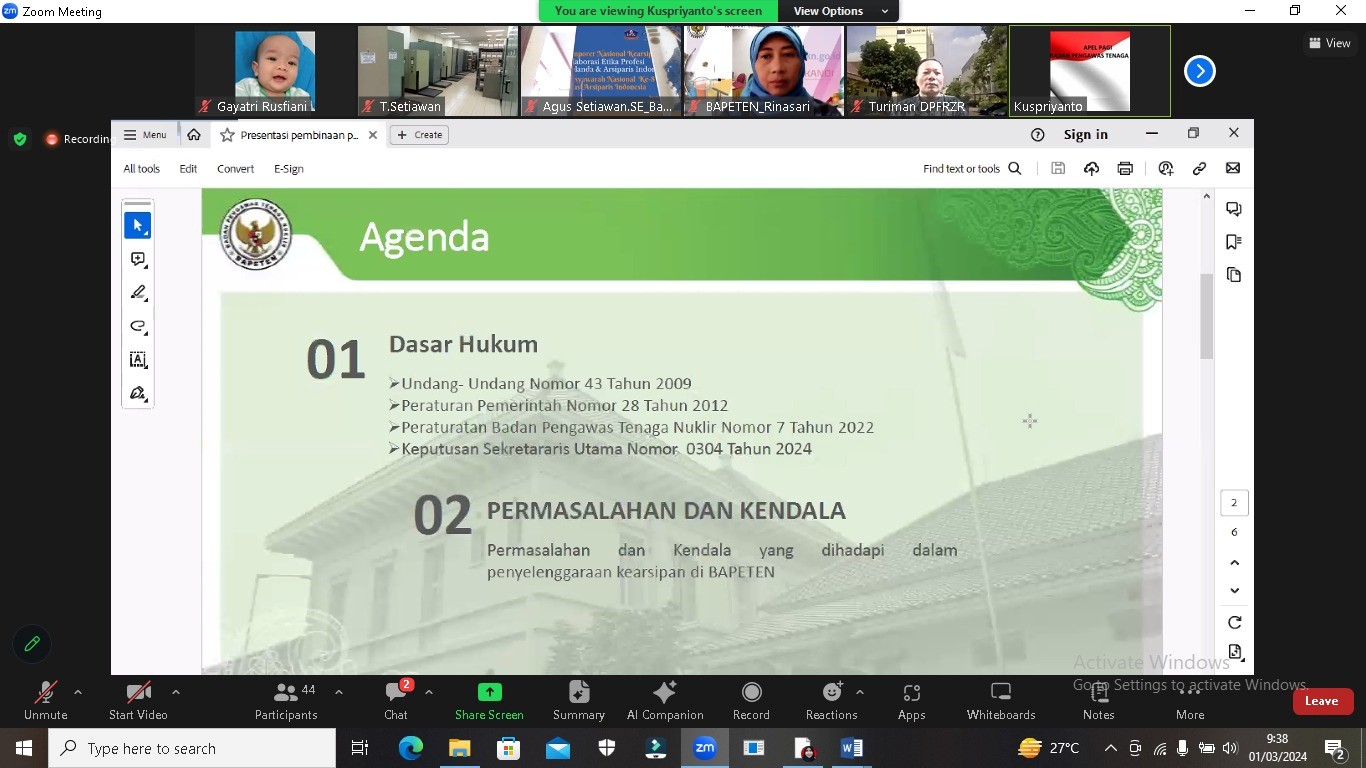Click the rotate page icon on right rail

pyautogui.click(x=1234, y=622)
